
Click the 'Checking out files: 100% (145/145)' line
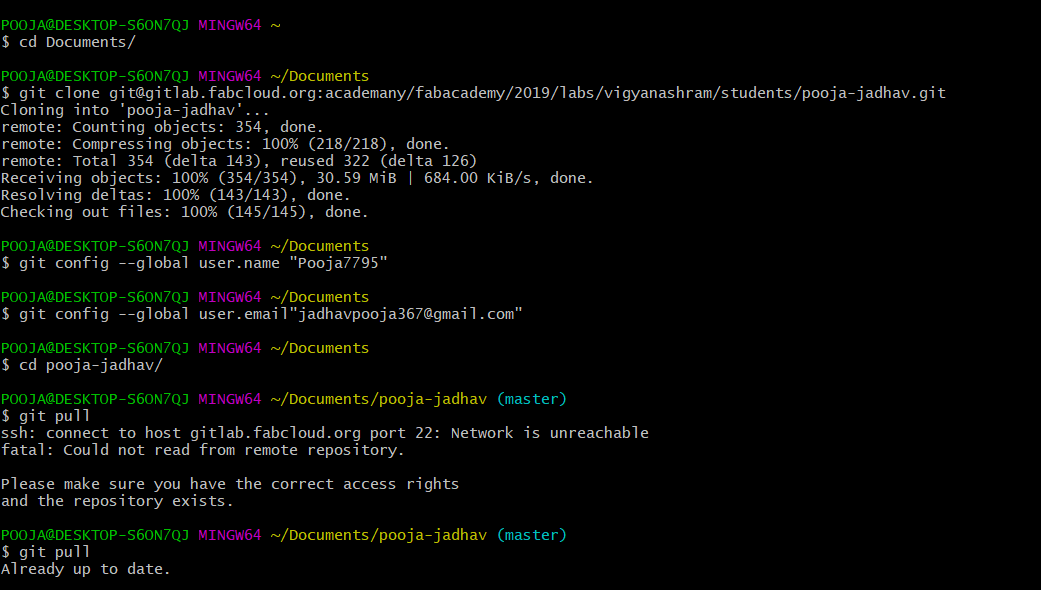[x=185, y=212]
